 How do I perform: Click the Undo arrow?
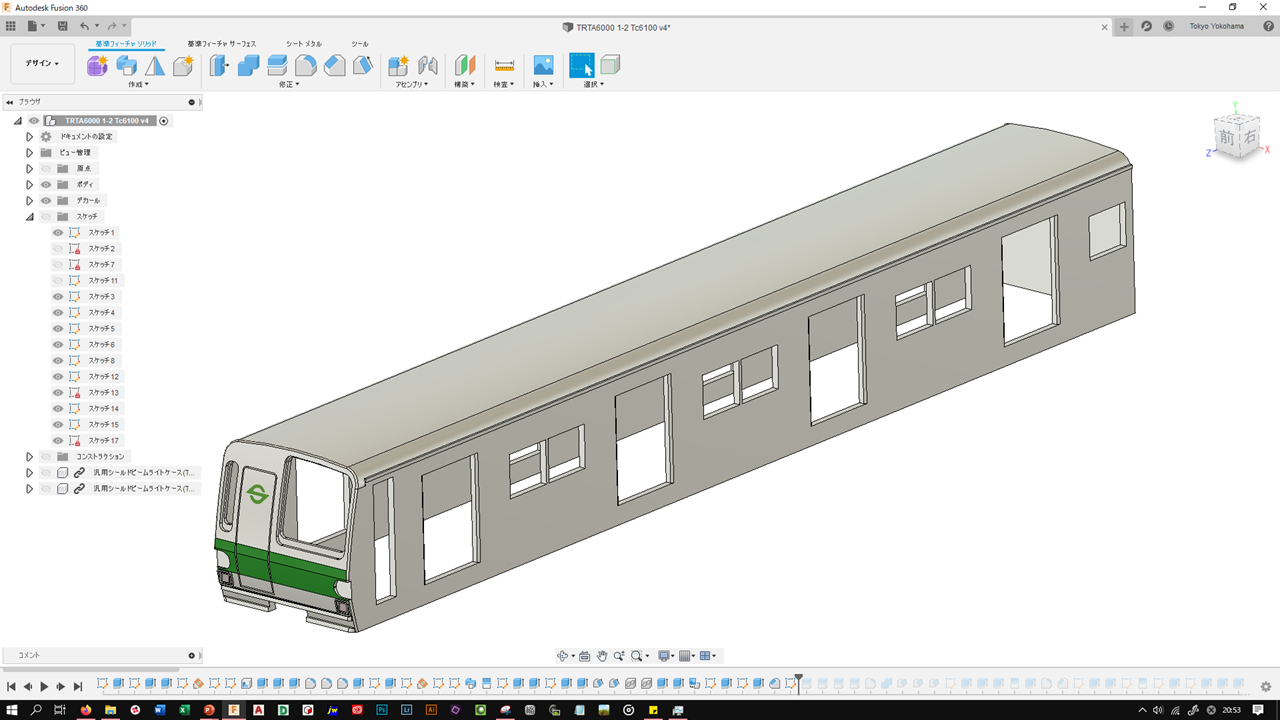coord(84,26)
